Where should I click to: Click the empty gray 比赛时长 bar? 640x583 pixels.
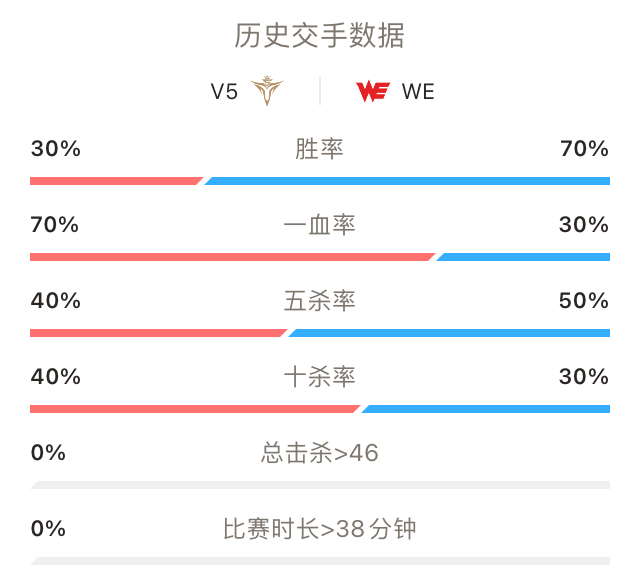pos(320,561)
